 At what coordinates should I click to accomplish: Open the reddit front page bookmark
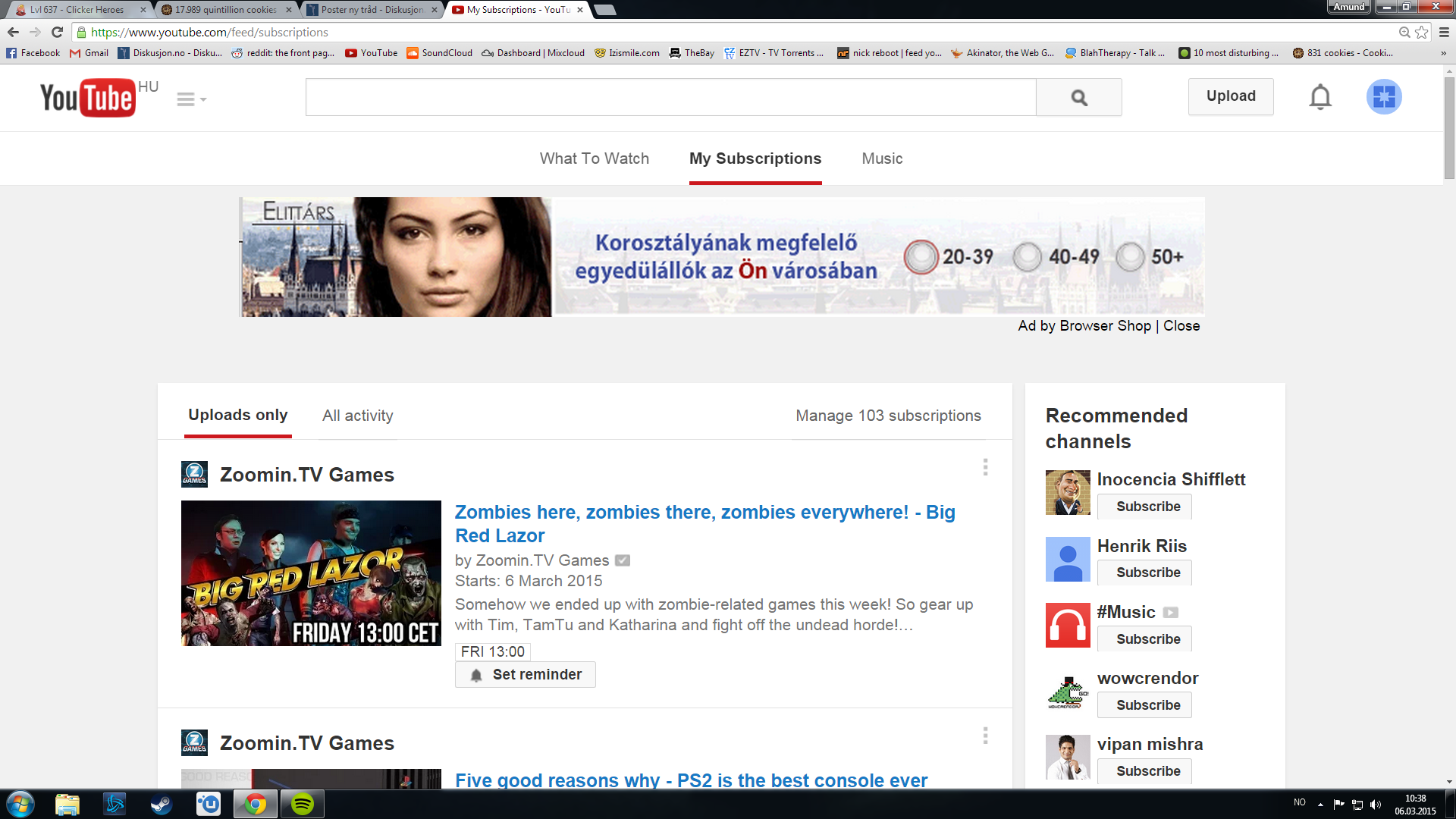pos(283,53)
